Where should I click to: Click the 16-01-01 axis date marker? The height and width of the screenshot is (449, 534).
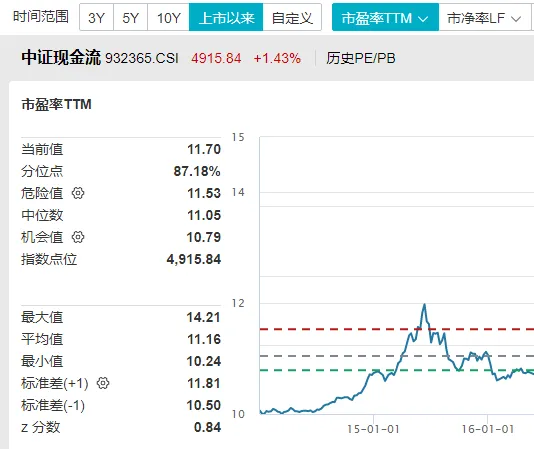tap(488, 429)
